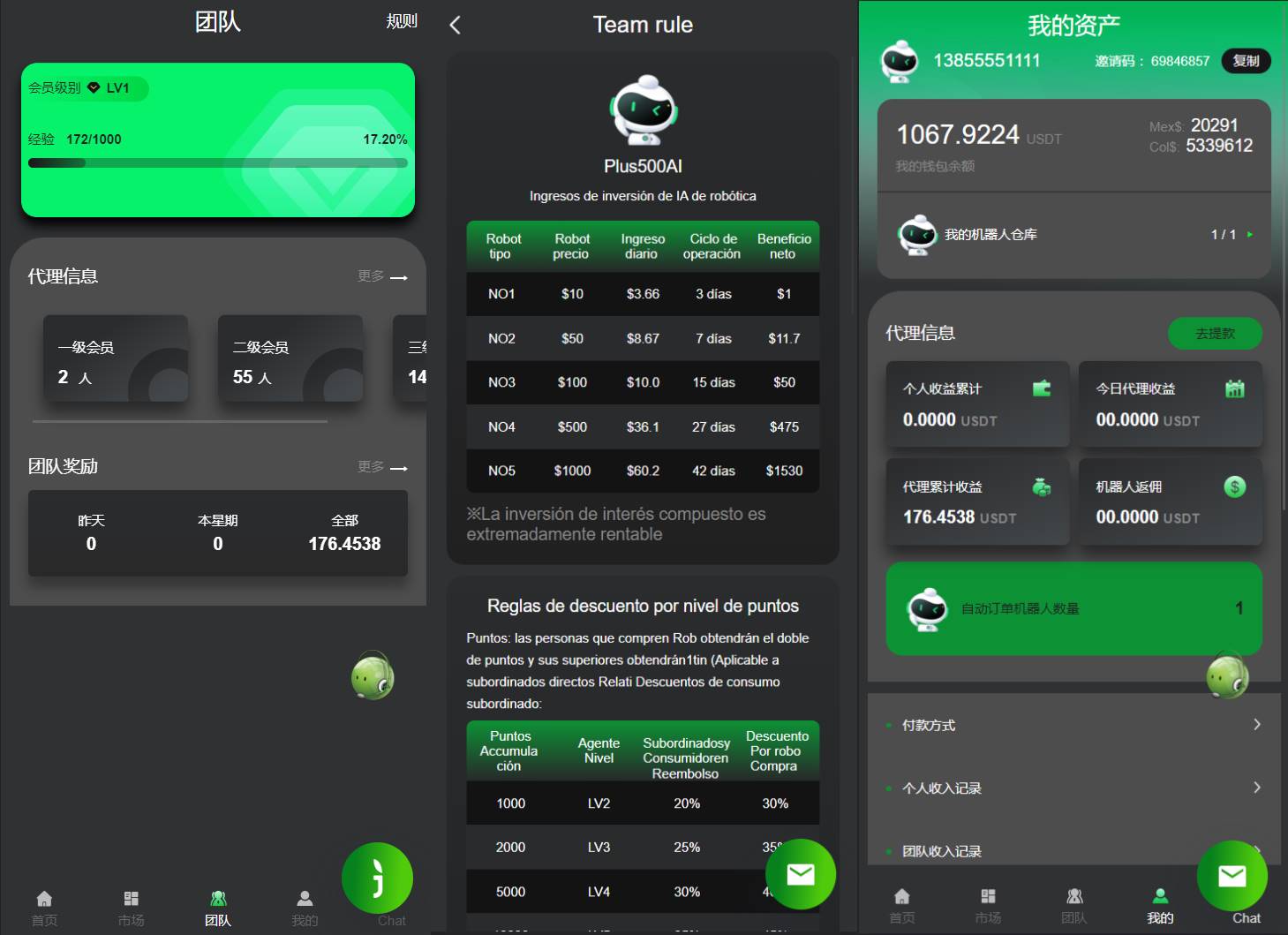This screenshot has height=935, width=1288.
Task: Expand 代理信息 with the 更多 arrow
Action: (x=399, y=277)
